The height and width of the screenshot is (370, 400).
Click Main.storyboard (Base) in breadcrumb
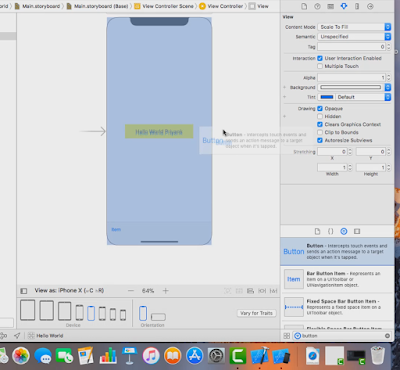click(x=97, y=6)
